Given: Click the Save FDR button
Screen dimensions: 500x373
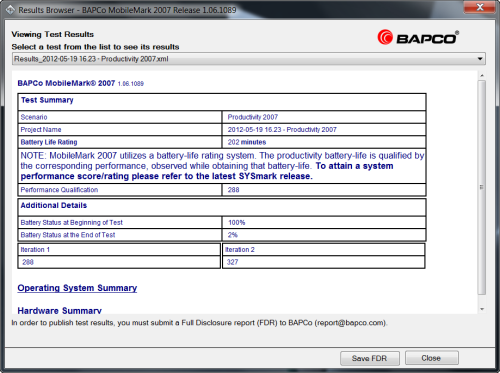Looking at the screenshot, I should (x=370, y=358).
